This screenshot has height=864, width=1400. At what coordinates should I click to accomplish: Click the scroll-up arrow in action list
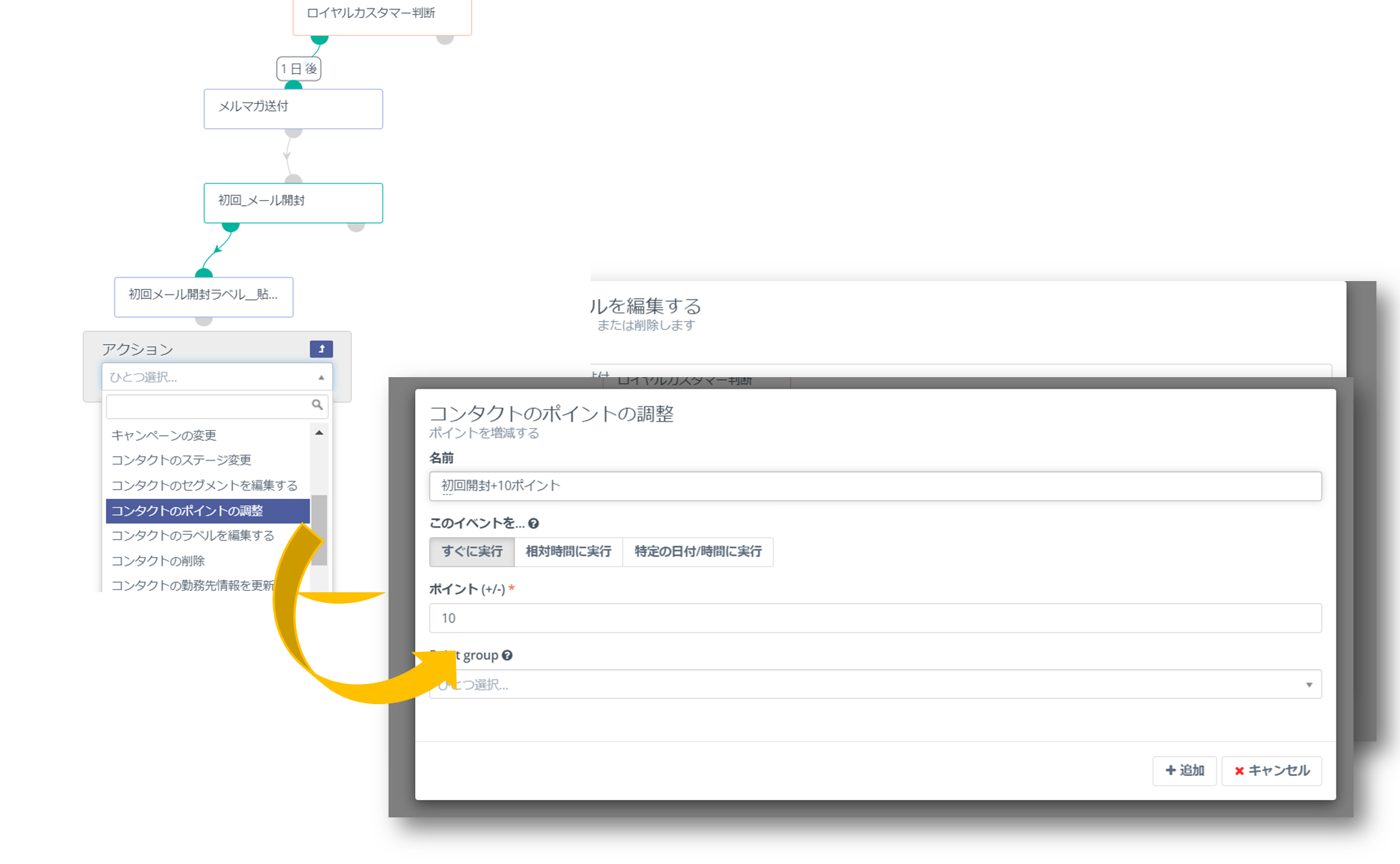coord(319,433)
